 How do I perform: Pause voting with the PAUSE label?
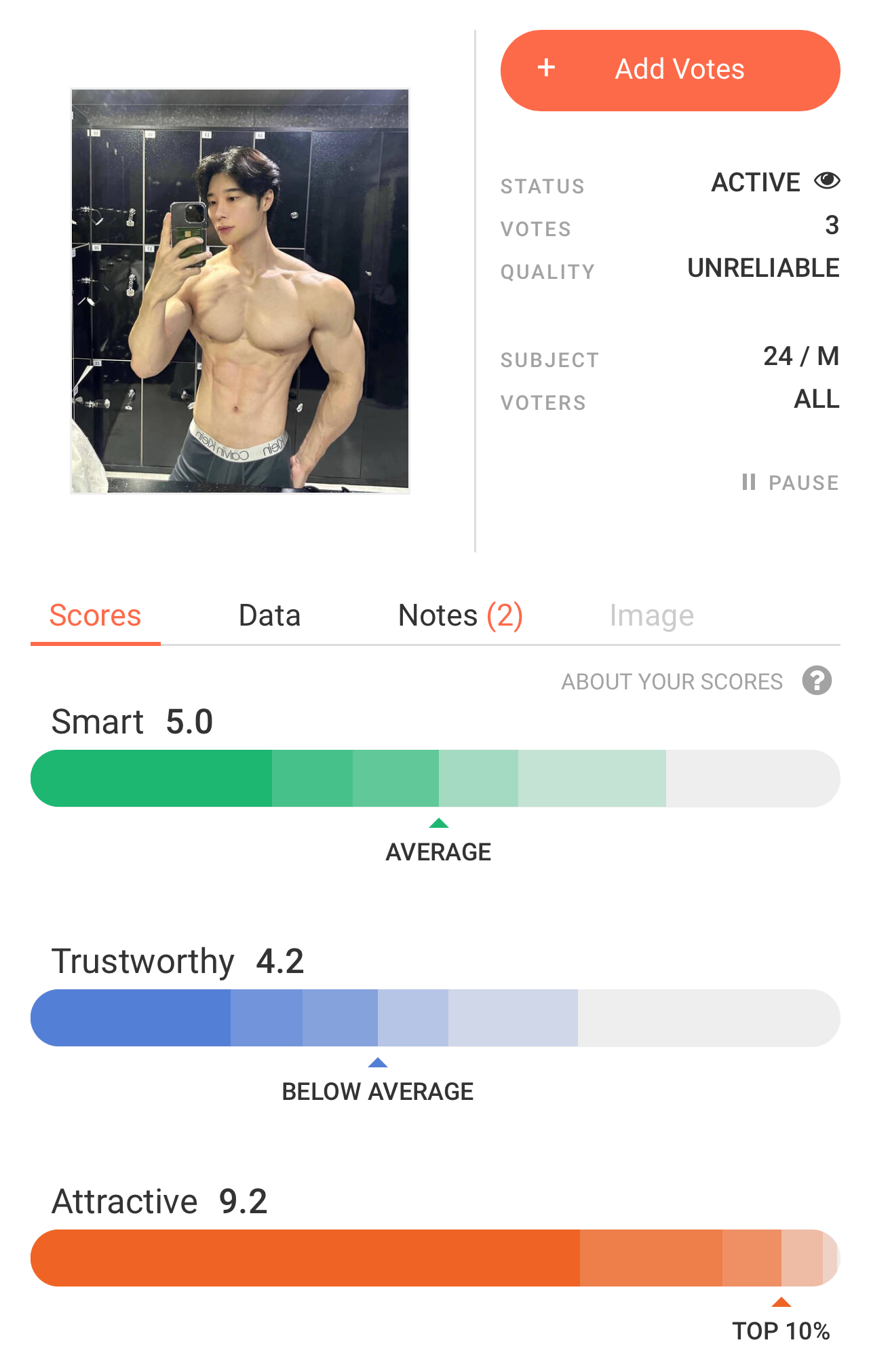pyautogui.click(x=803, y=482)
